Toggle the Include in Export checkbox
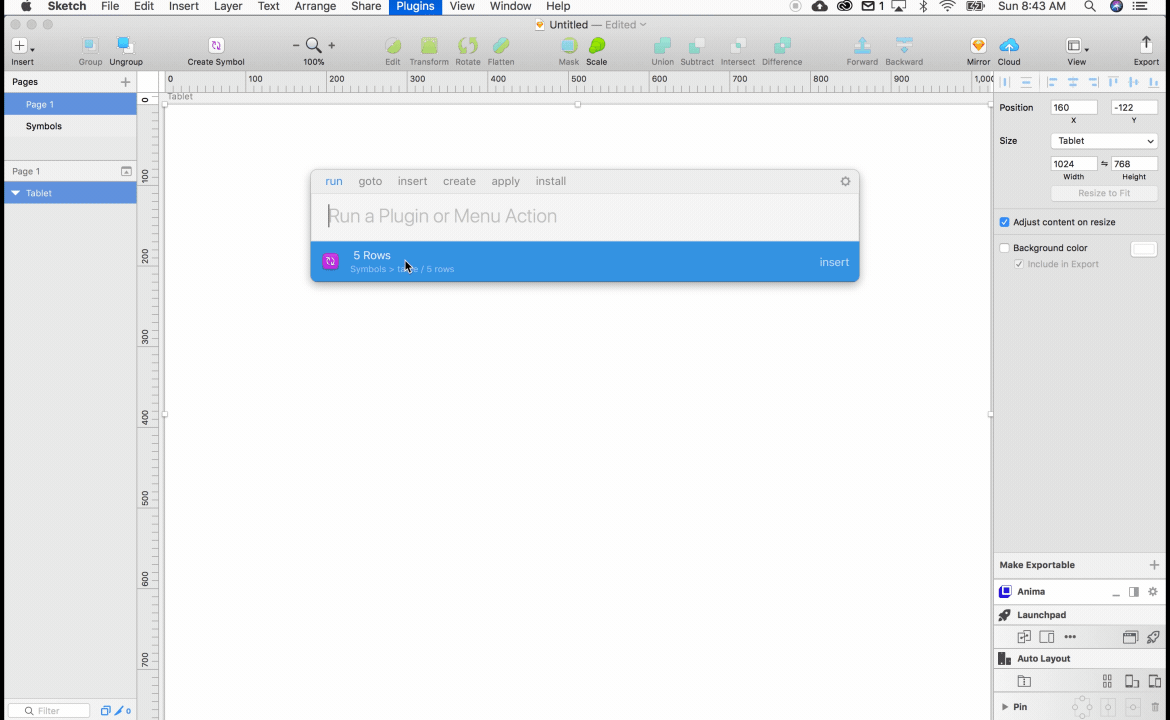Image resolution: width=1170 pixels, height=720 pixels. coord(1019,263)
